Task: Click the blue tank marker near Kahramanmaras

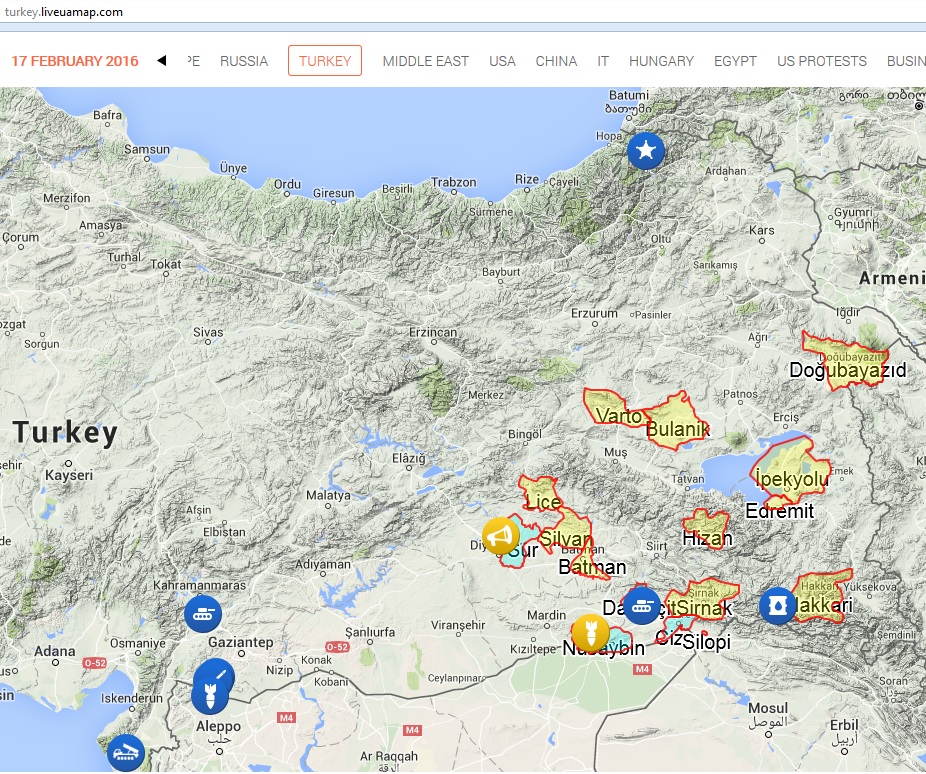Action: (x=203, y=613)
